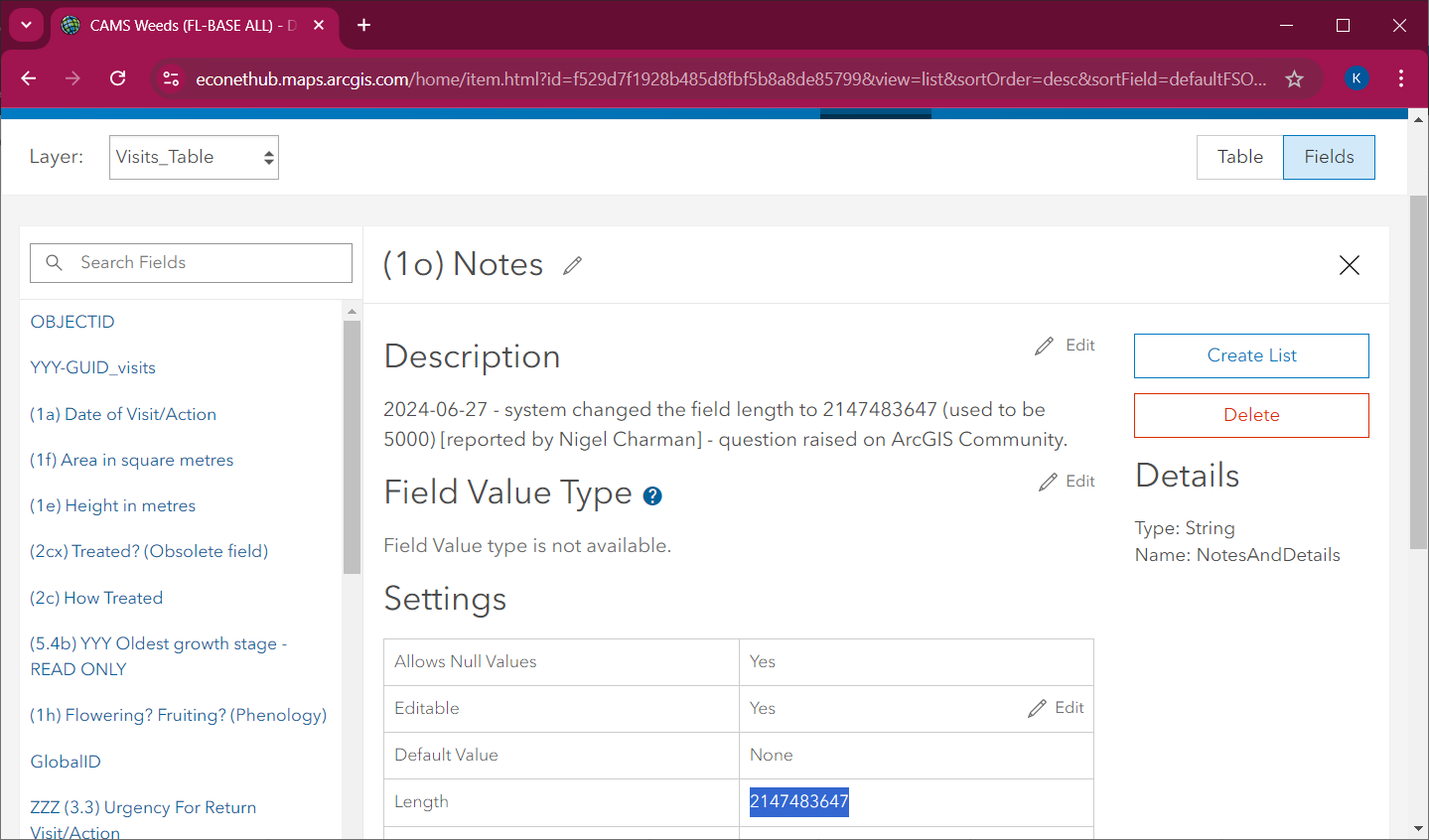1429x840 pixels.
Task: Delete the Notes field
Action: pos(1250,415)
